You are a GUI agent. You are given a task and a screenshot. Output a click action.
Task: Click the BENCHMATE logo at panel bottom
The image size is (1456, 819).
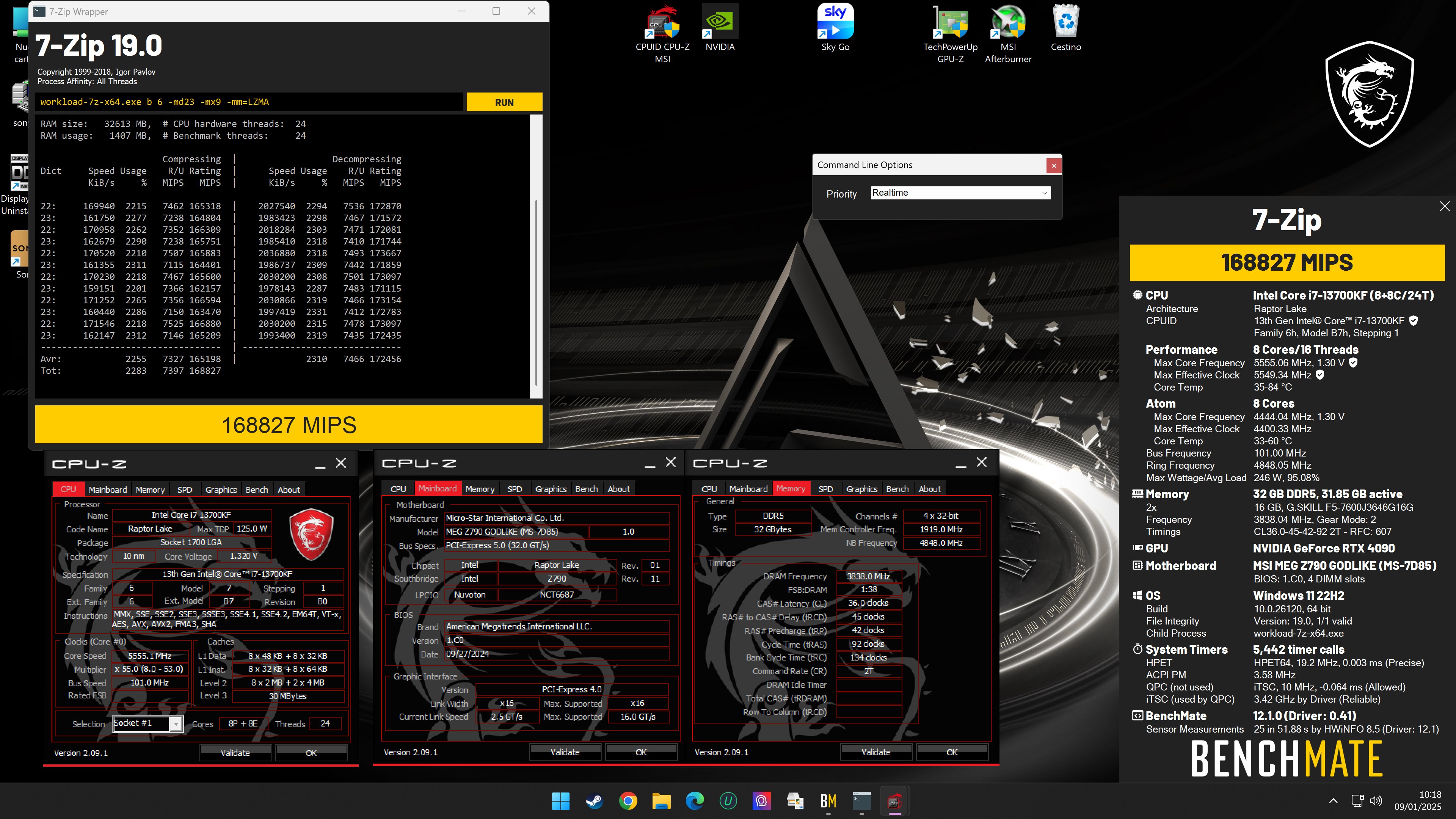pyautogui.click(x=1287, y=758)
